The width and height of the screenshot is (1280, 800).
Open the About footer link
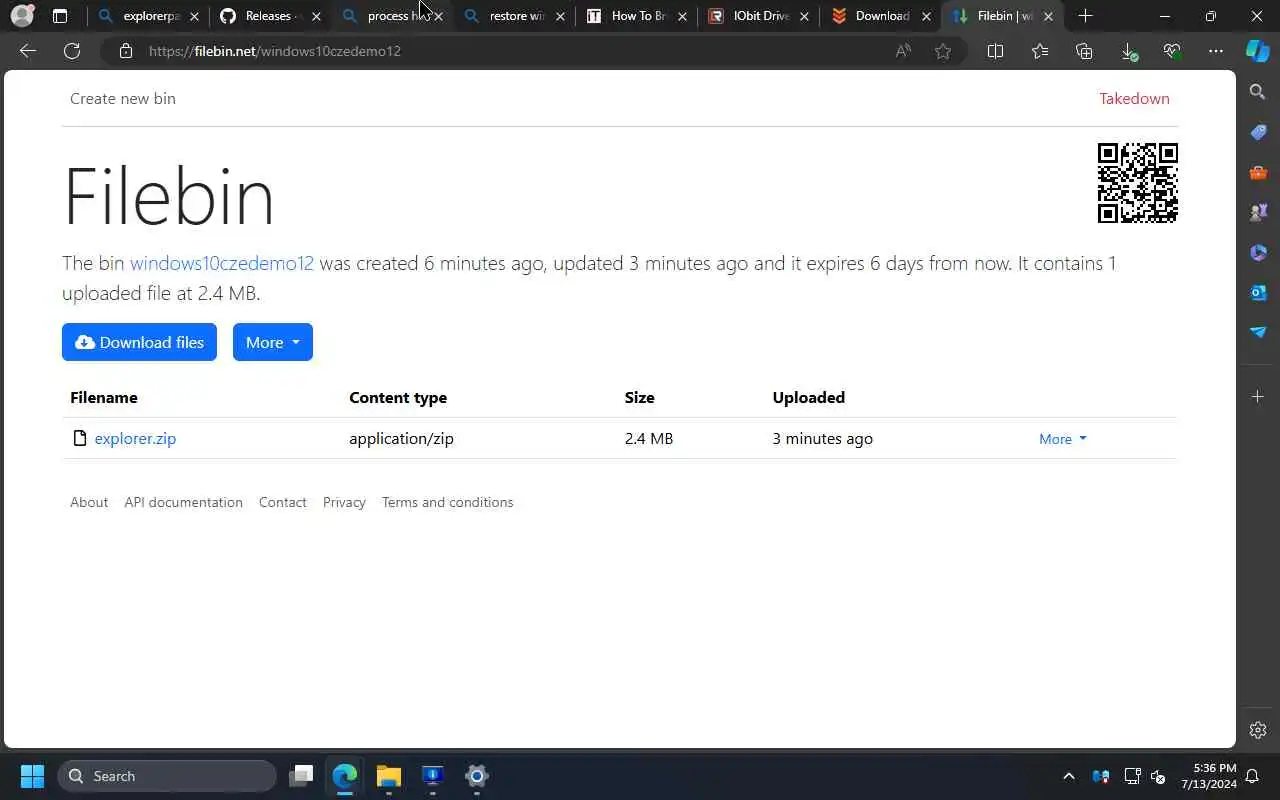tap(89, 502)
